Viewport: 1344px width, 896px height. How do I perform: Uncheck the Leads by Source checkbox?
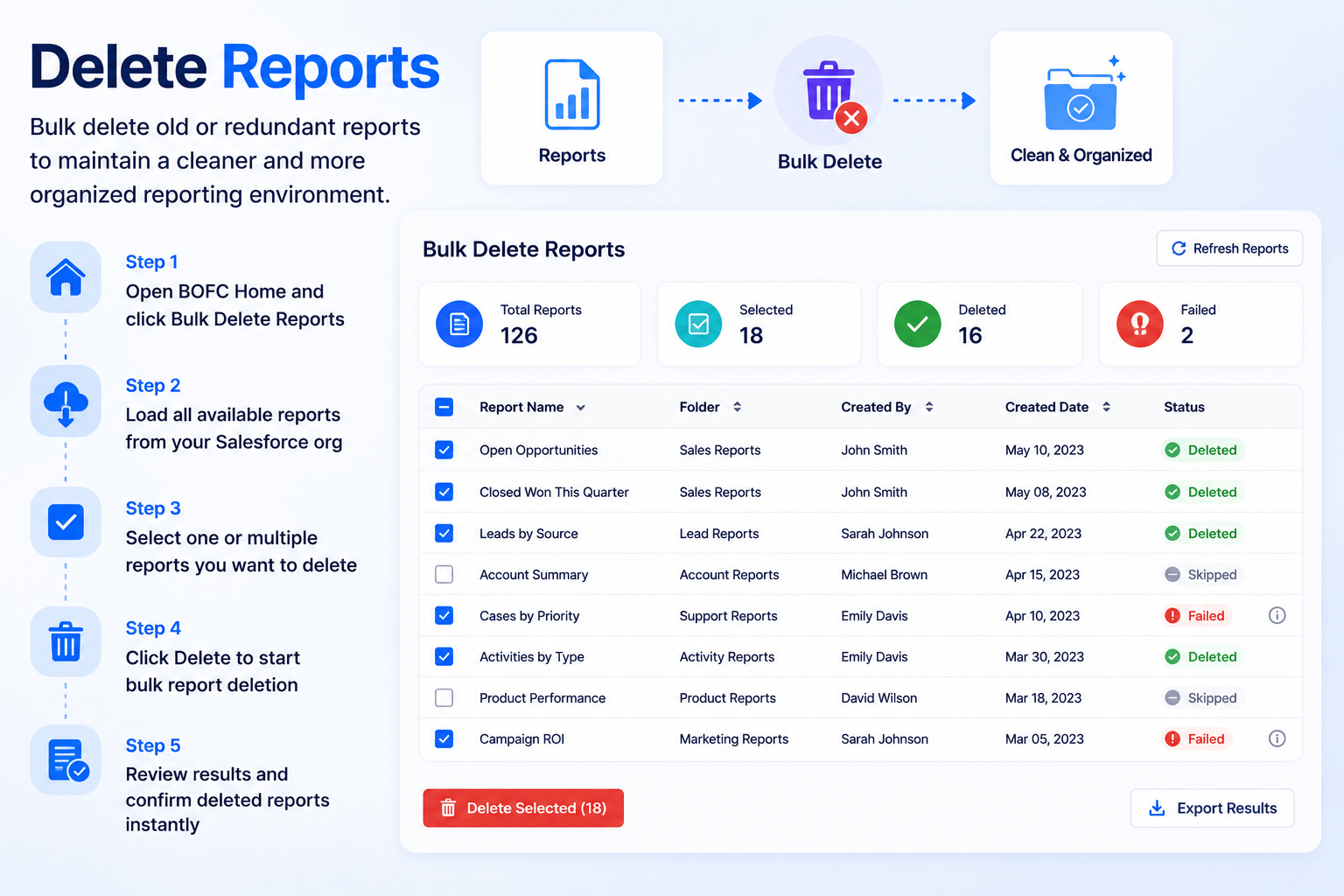point(444,533)
